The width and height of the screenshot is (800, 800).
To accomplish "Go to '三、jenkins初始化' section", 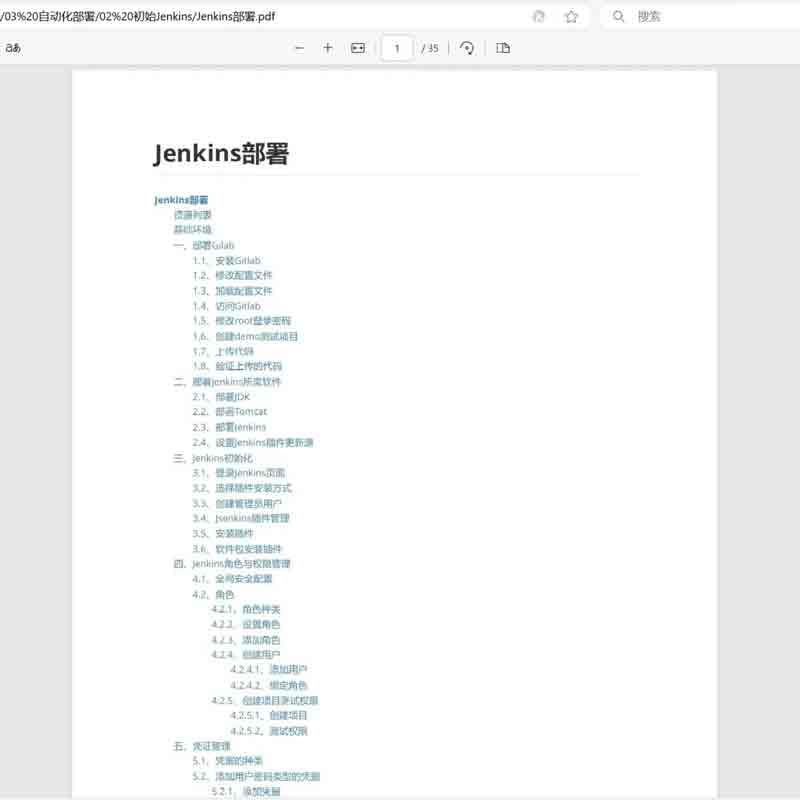I will pyautogui.click(x=213, y=458).
